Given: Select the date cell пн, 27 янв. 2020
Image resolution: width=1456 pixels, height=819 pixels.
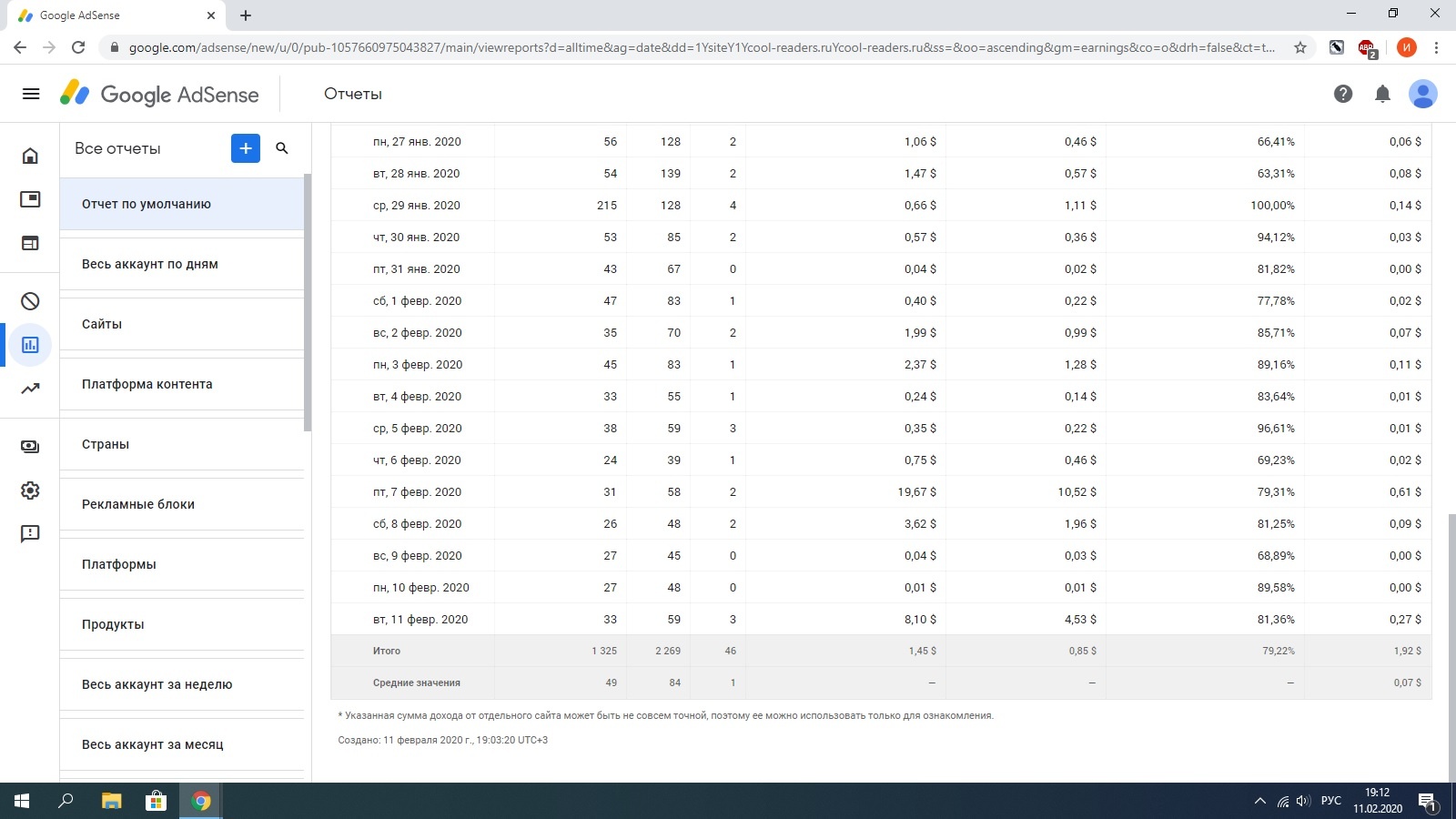Looking at the screenshot, I should point(417,141).
